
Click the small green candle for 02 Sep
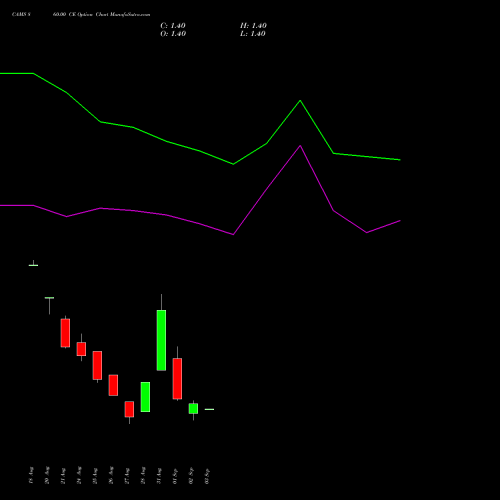[x=193, y=408]
